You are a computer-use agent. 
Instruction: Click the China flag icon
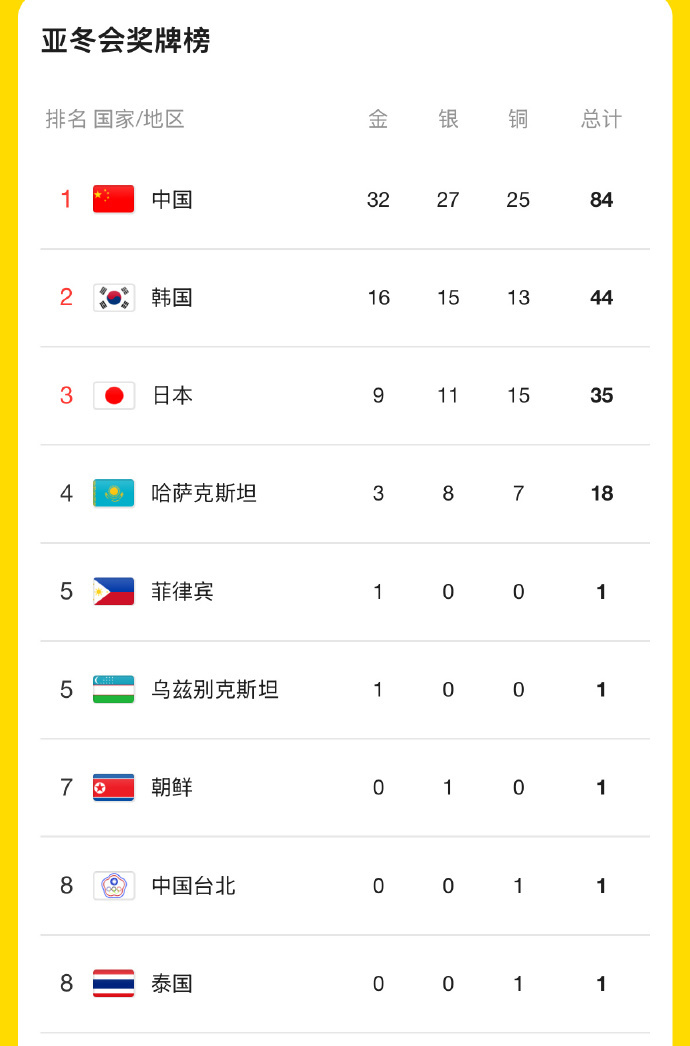pos(113,199)
